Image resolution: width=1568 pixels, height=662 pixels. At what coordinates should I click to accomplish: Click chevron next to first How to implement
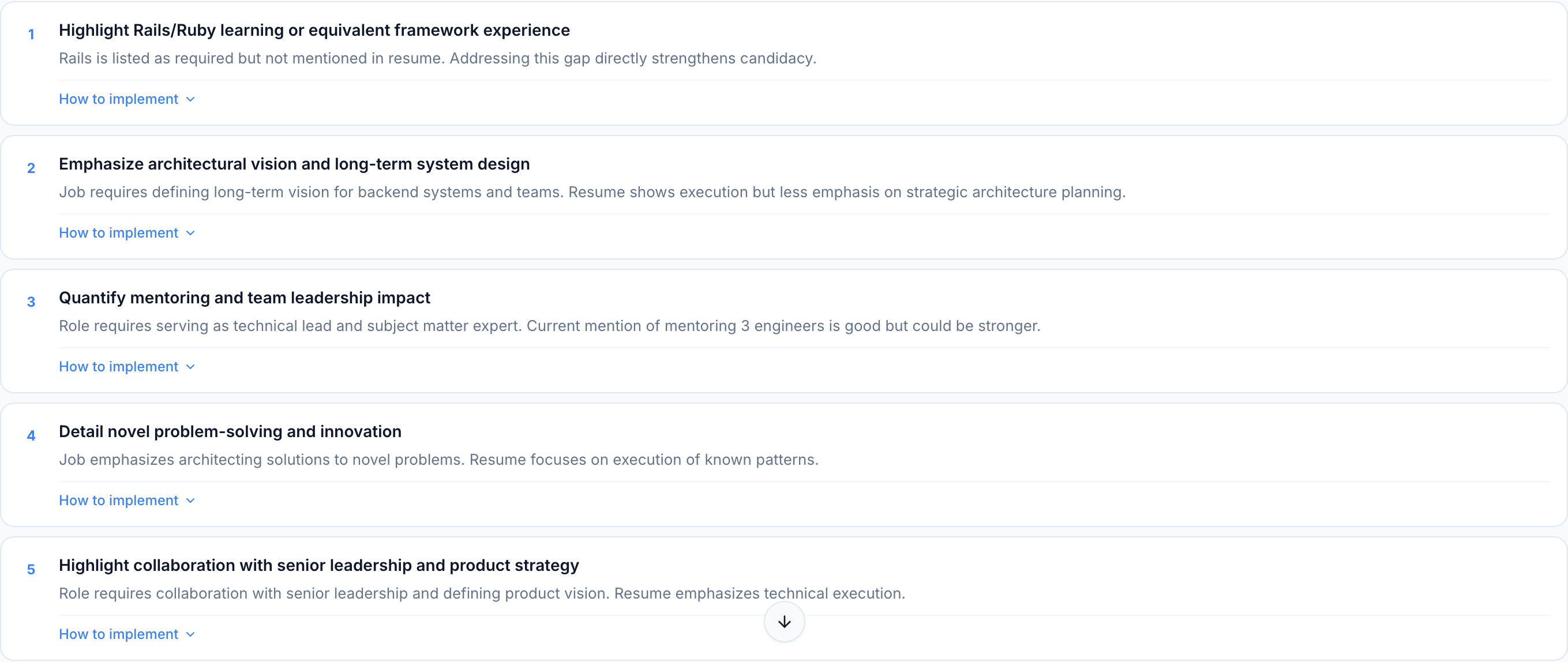[x=190, y=99]
